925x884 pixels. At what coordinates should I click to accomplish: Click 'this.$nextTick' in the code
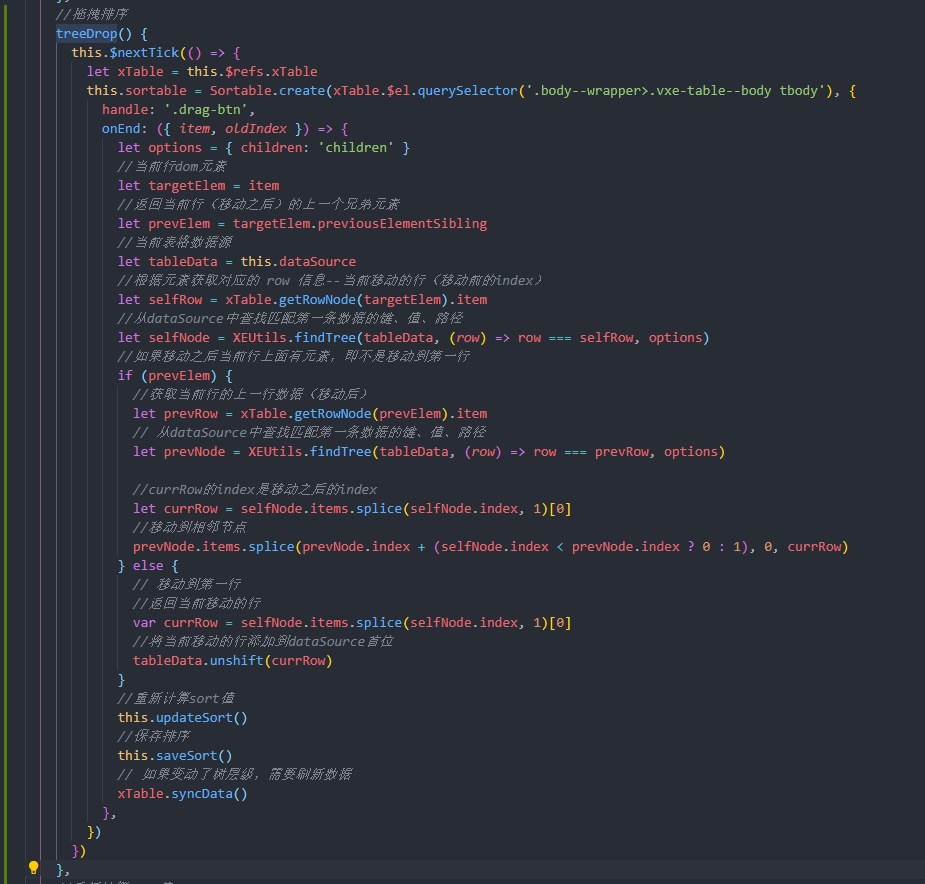click(x=125, y=53)
